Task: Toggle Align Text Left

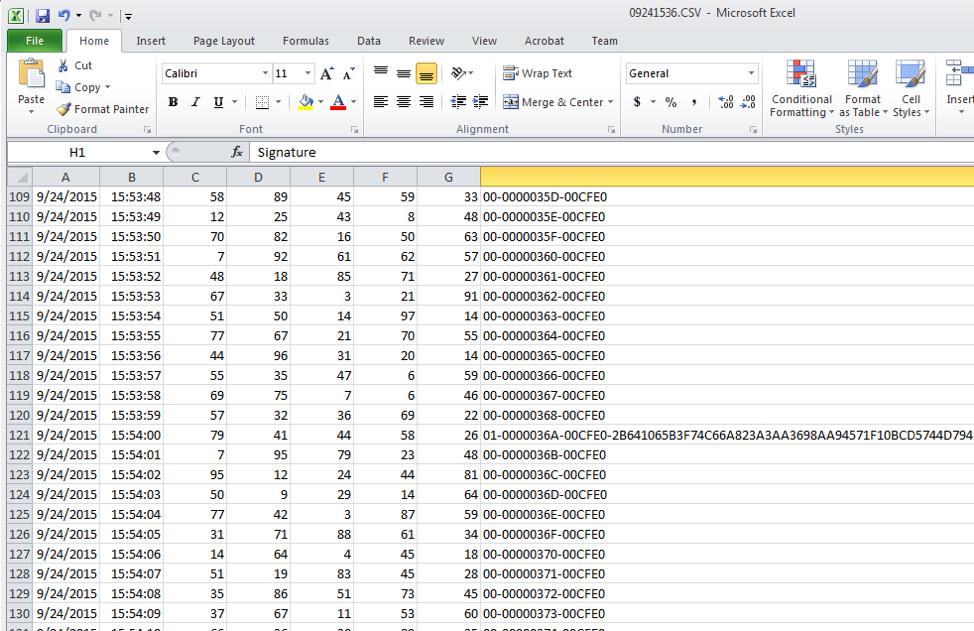Action: 381,102
